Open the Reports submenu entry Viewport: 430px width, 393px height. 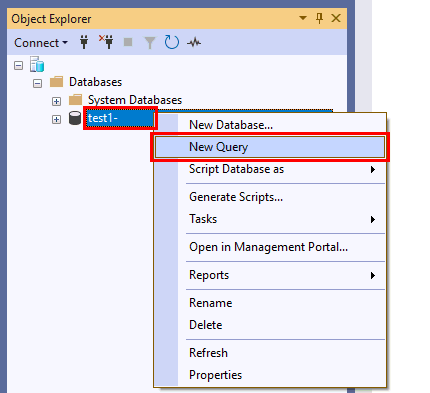click(270, 275)
